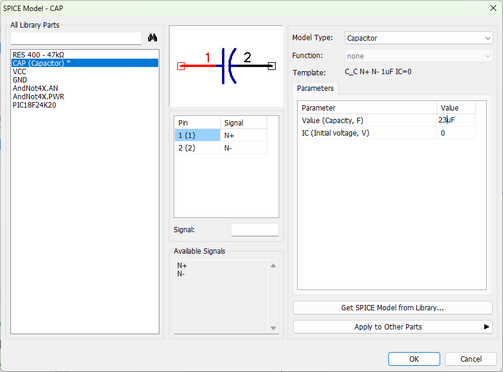The width and height of the screenshot is (503, 372).
Task: Choose N- from Available Signals
Action: pyautogui.click(x=181, y=274)
